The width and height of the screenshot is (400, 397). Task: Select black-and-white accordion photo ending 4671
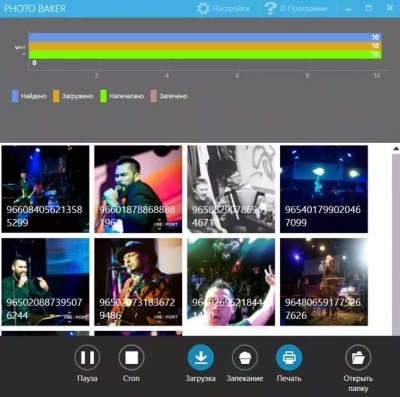tap(231, 189)
